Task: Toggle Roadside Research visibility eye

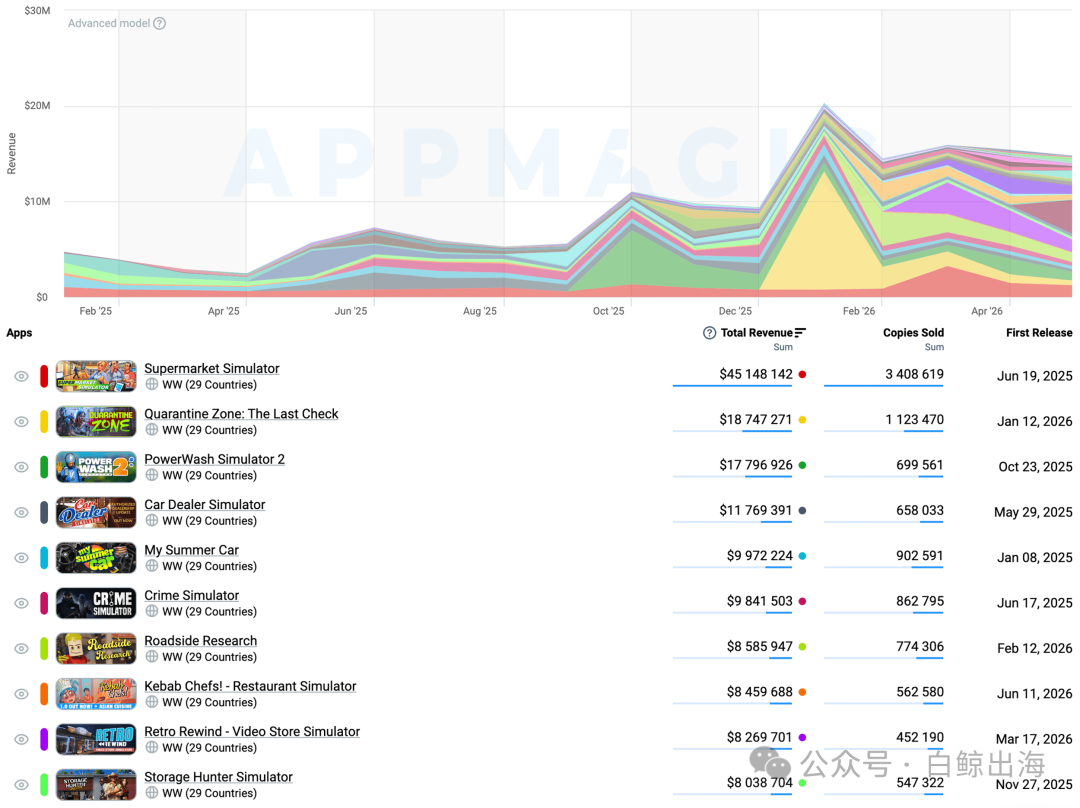Action: coord(21,649)
